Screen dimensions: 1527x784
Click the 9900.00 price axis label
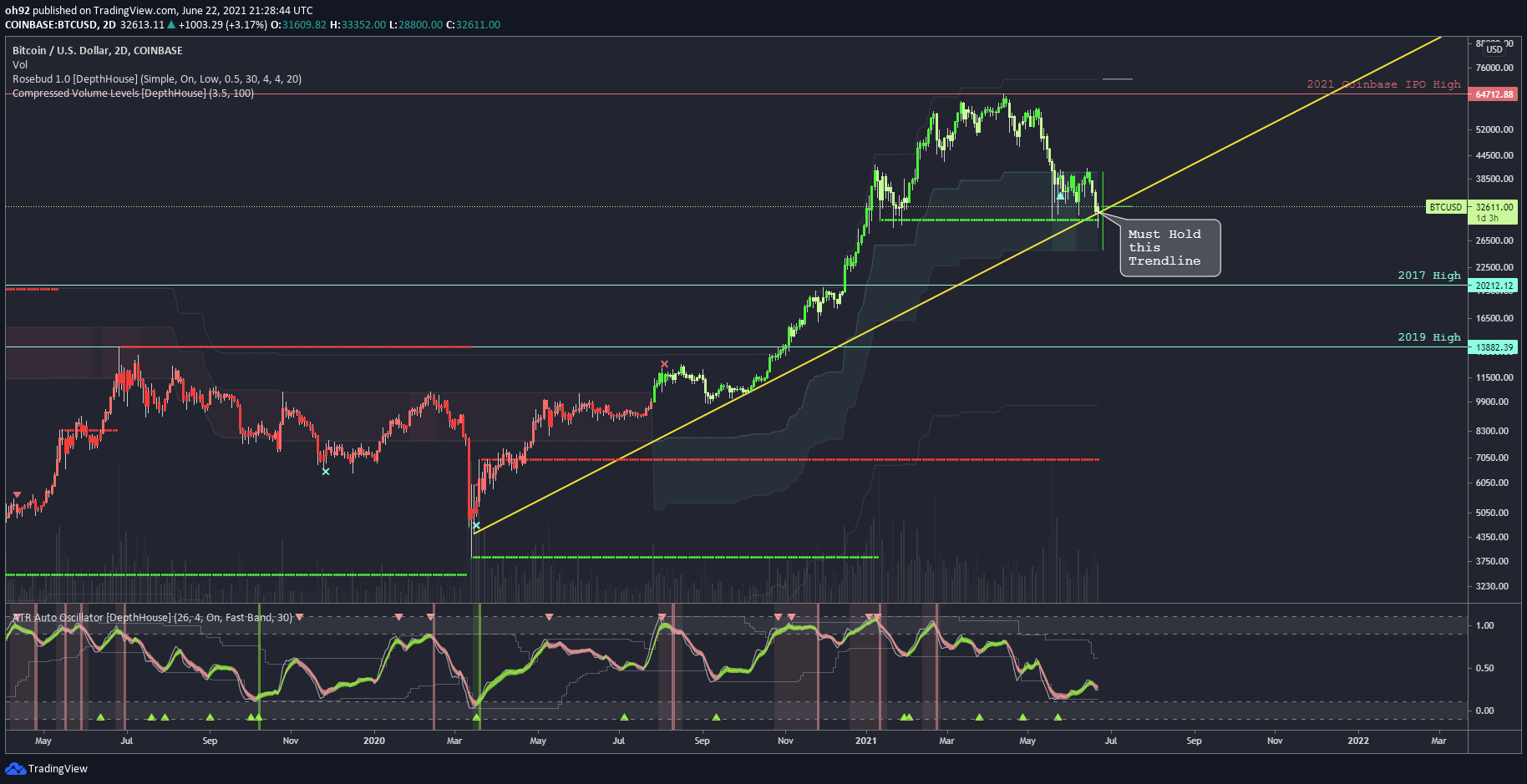[1492, 402]
